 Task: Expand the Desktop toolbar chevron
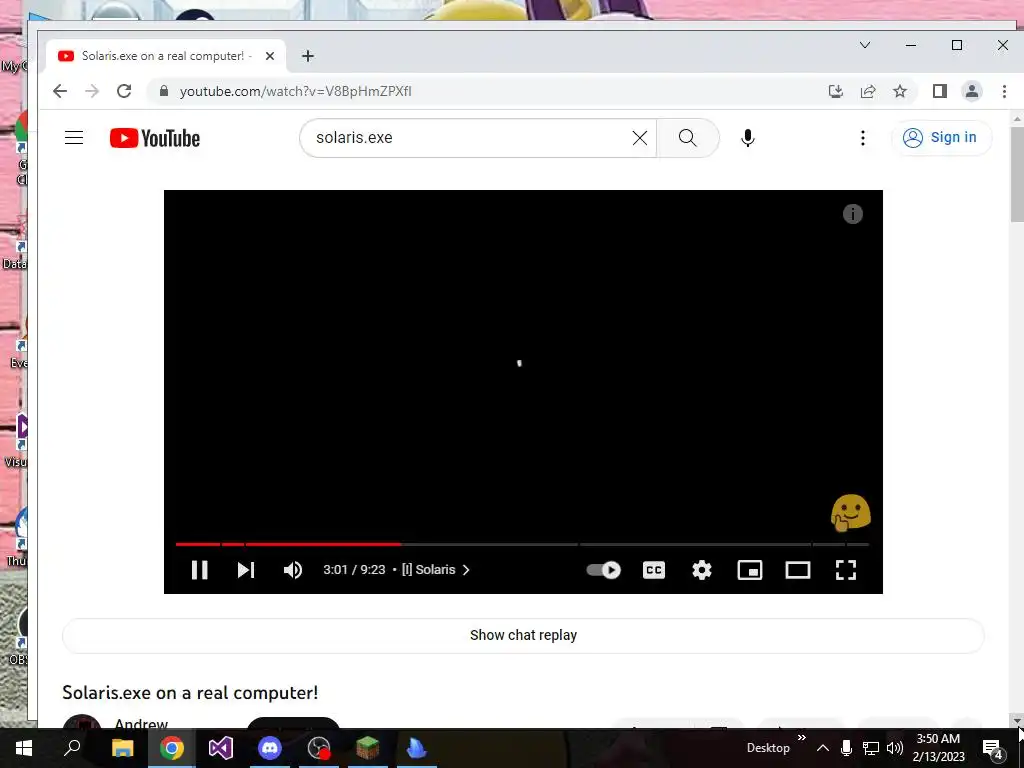coord(801,738)
